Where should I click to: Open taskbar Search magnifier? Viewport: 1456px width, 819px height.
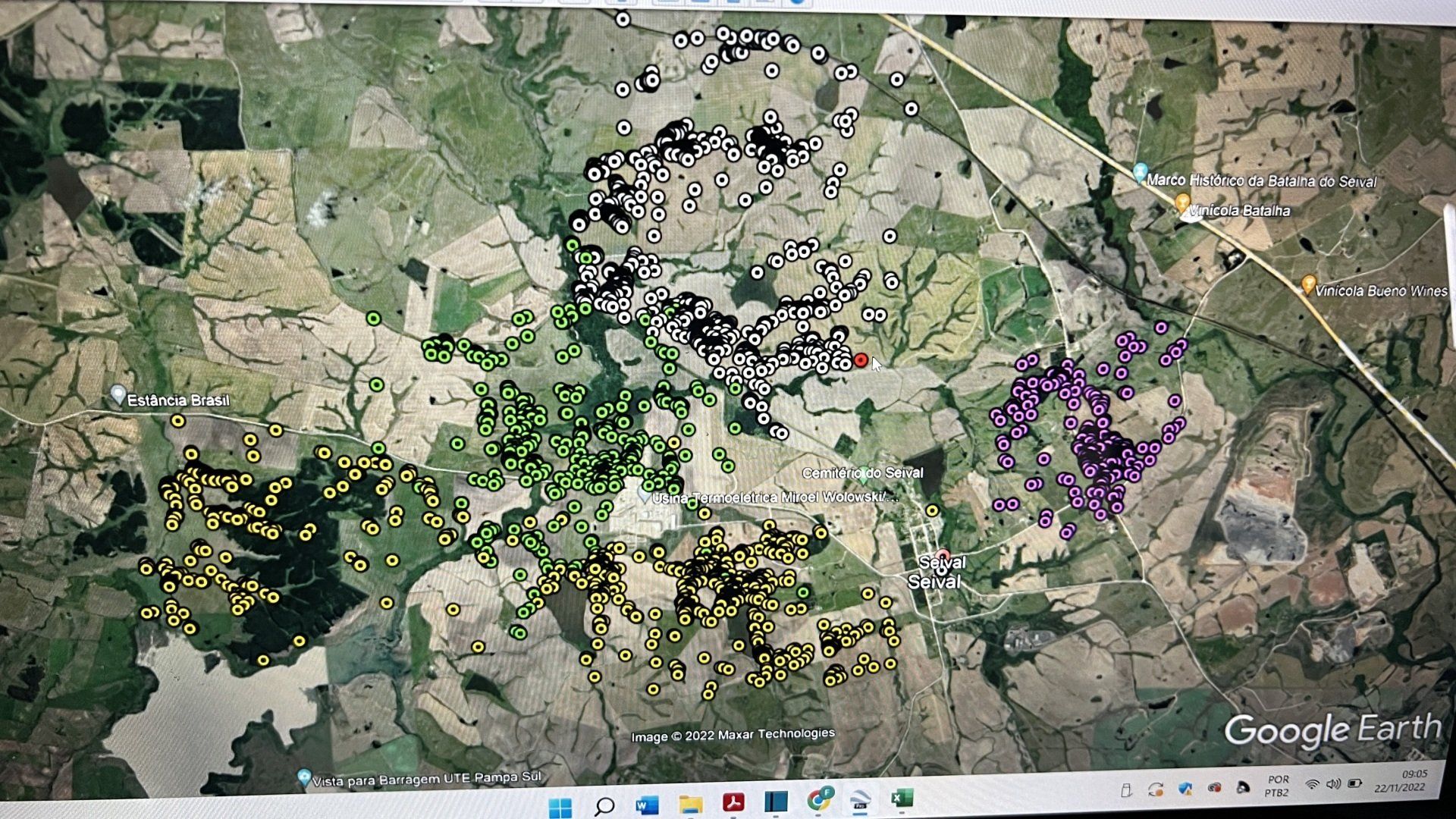tap(604, 806)
